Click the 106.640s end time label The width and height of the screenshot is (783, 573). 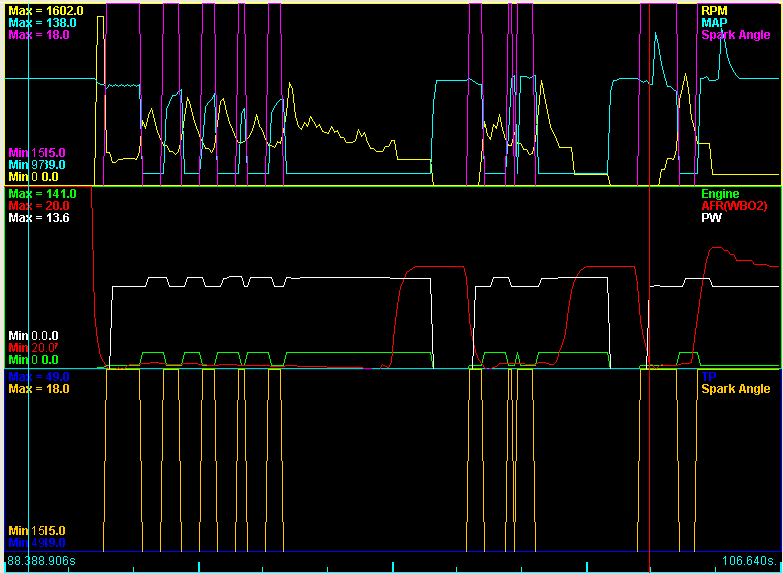point(748,561)
